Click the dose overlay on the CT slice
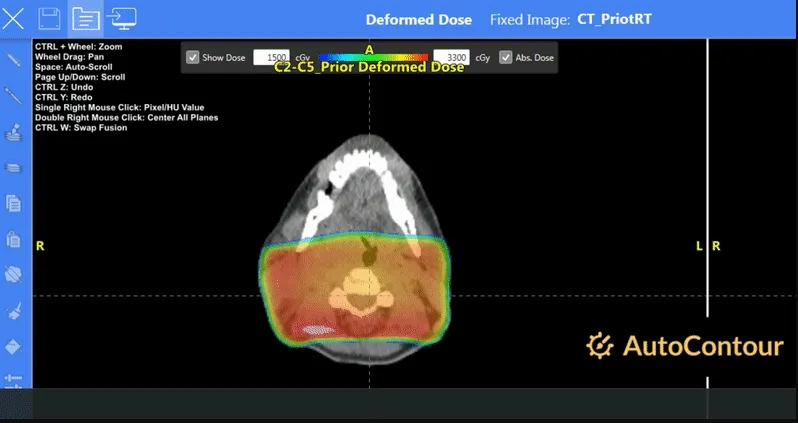Screen dimensions: 798x423 point(355,288)
